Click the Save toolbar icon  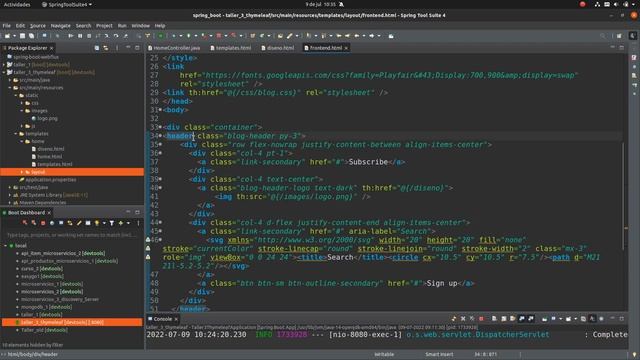22,36
